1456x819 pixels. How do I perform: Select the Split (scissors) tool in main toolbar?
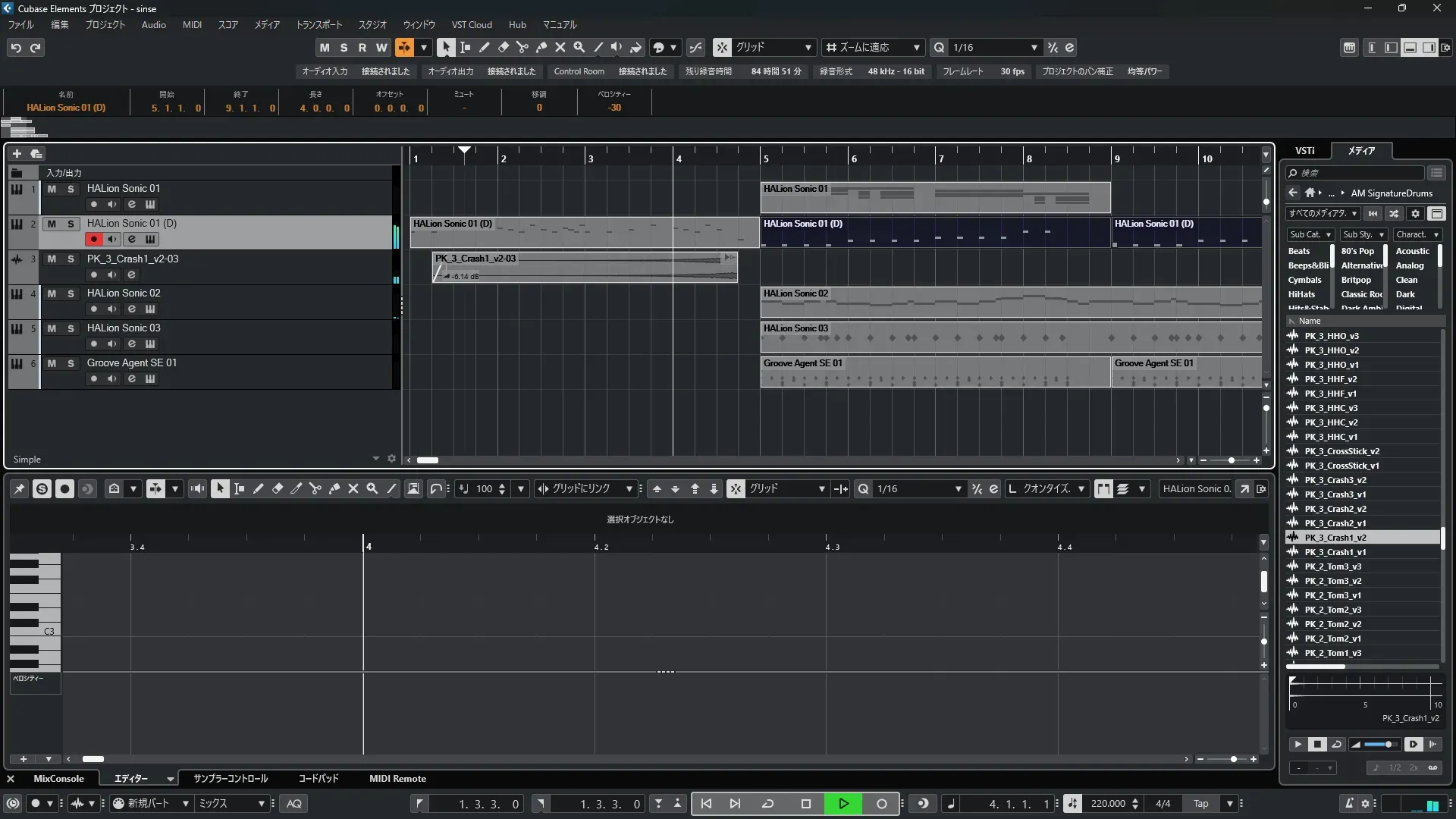tap(522, 47)
